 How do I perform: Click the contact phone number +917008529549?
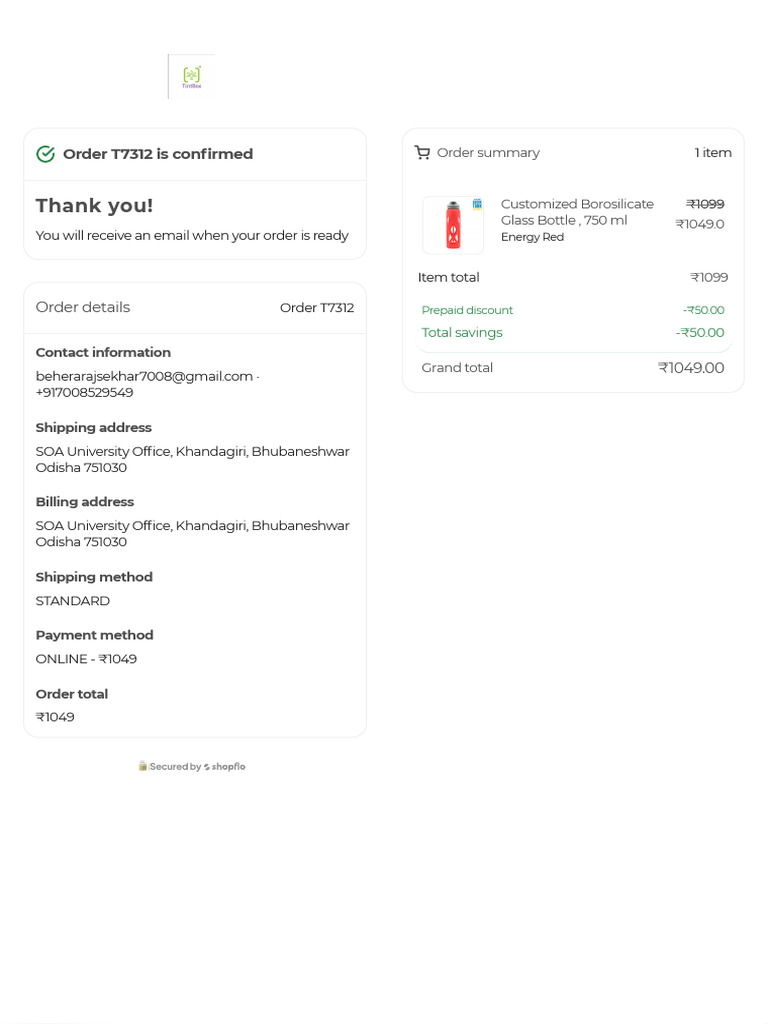pyautogui.click(x=85, y=392)
